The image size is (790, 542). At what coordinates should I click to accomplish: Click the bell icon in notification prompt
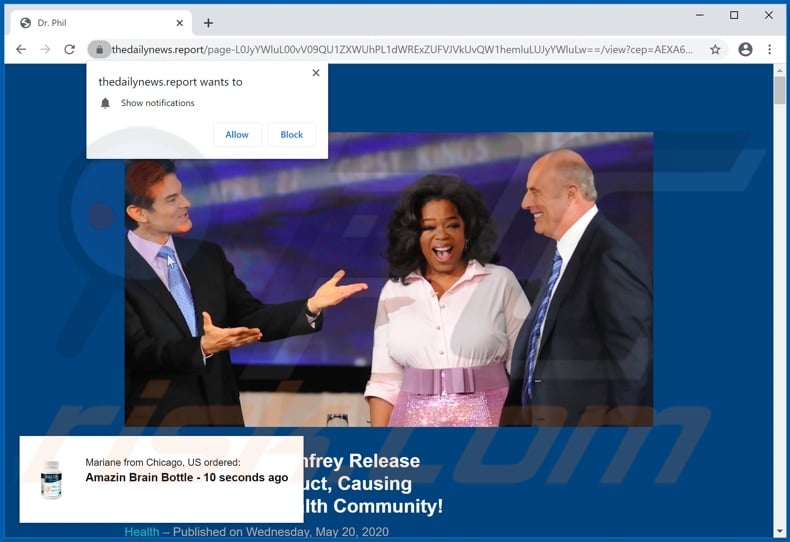pyautogui.click(x=105, y=103)
